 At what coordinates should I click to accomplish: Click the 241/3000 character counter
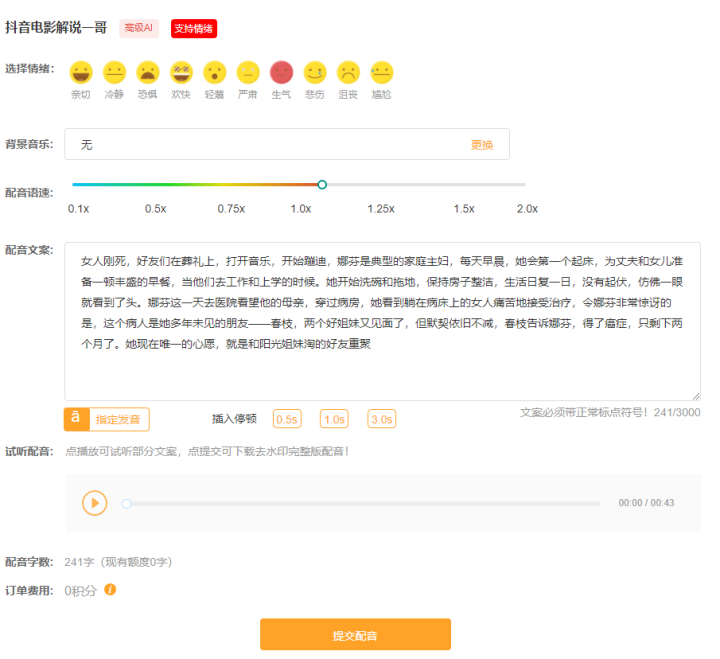(x=677, y=412)
